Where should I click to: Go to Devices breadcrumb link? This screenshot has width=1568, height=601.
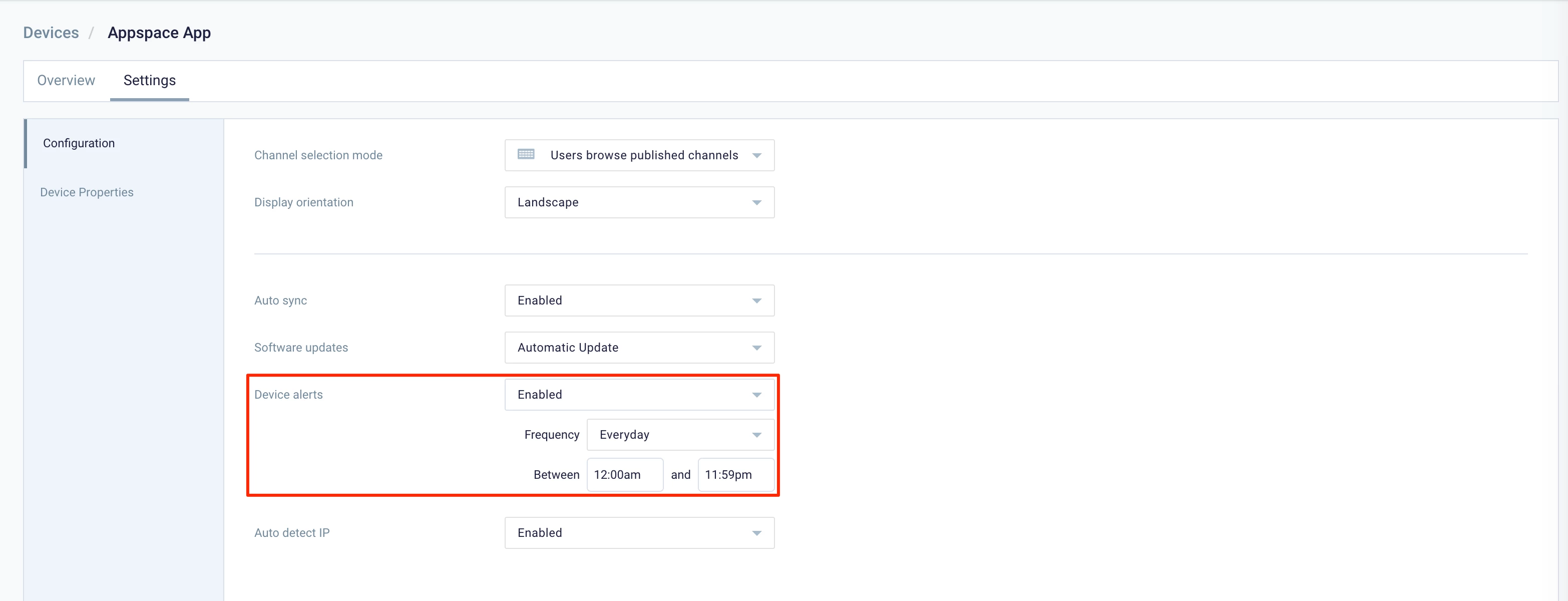[x=51, y=33]
